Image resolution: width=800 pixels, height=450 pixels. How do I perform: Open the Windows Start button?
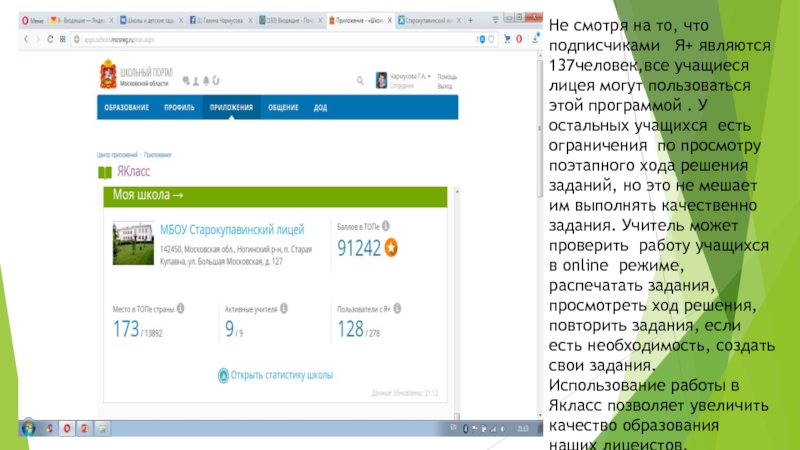coord(29,428)
